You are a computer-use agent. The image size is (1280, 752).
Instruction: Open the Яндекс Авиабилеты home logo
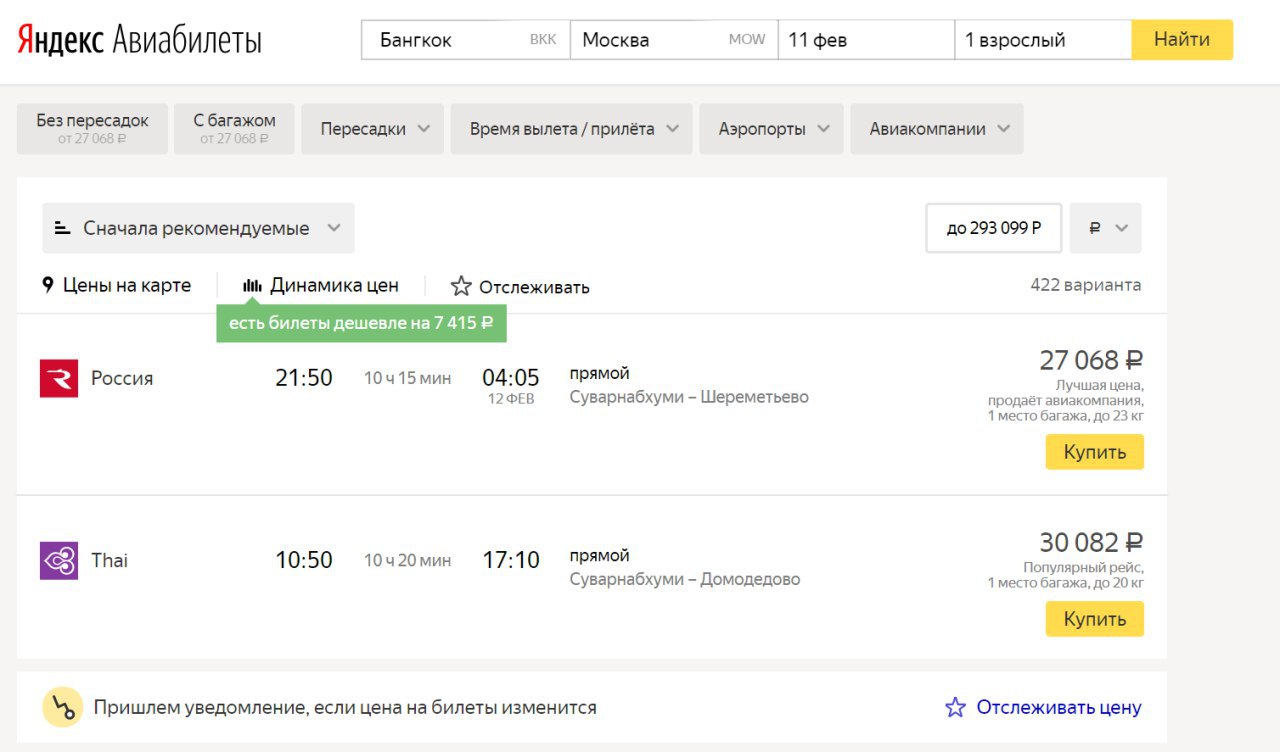point(139,41)
